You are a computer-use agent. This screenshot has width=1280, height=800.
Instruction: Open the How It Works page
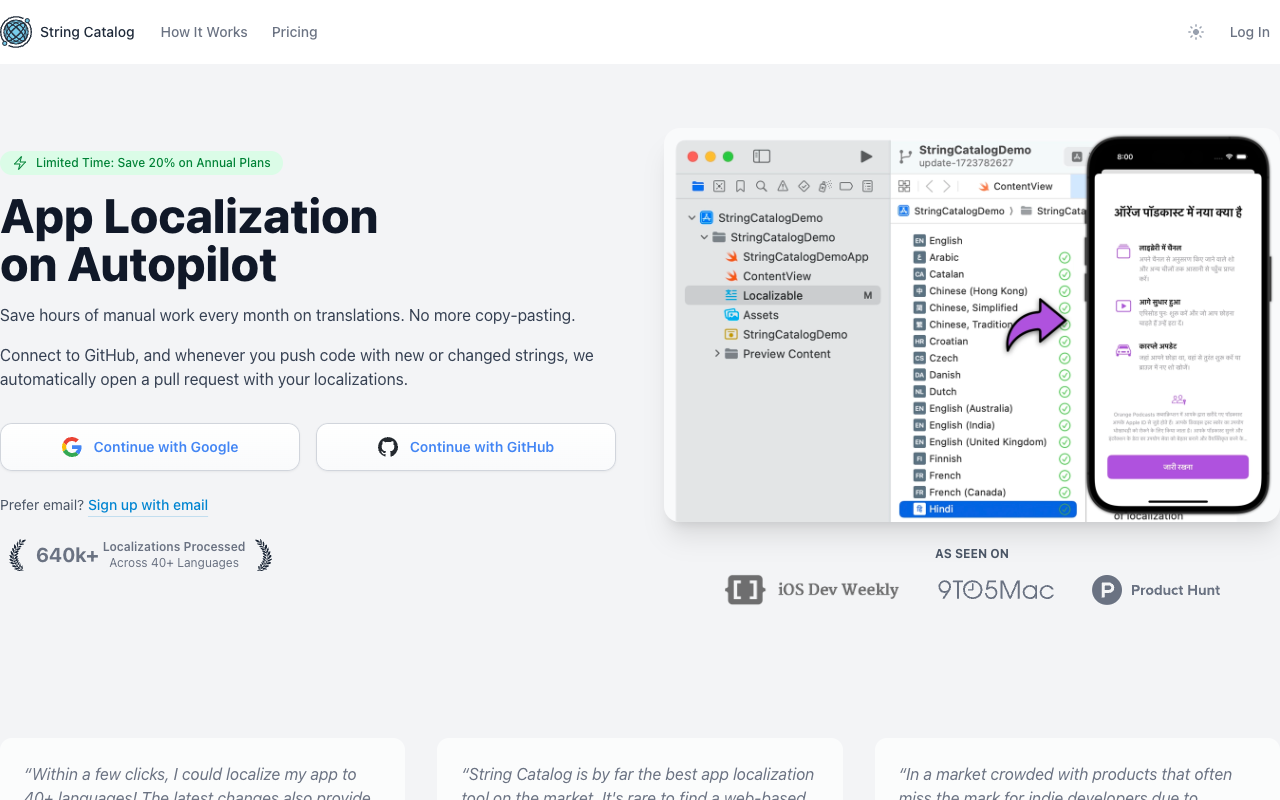[204, 32]
